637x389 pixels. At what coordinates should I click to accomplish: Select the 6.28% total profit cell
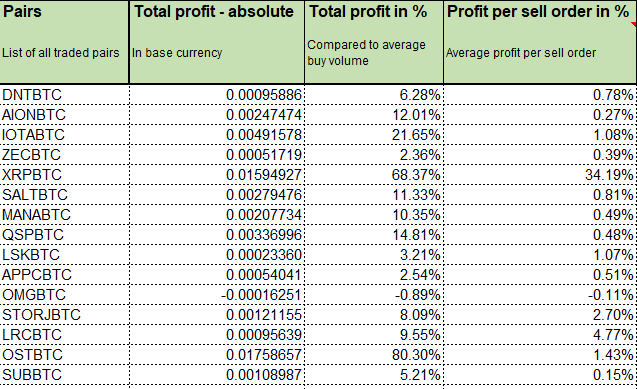(374, 95)
